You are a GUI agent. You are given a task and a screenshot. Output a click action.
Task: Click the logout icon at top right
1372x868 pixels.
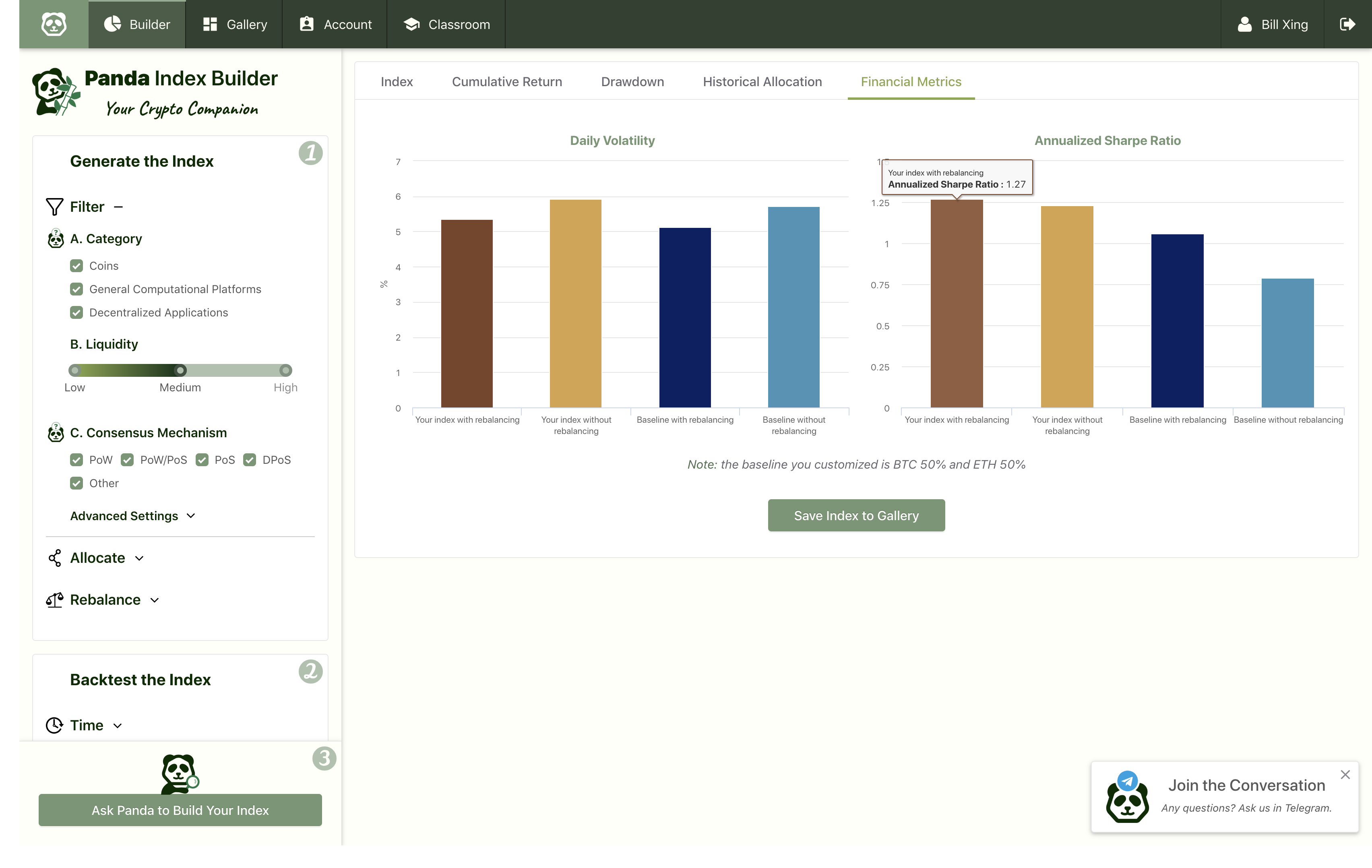point(1347,24)
